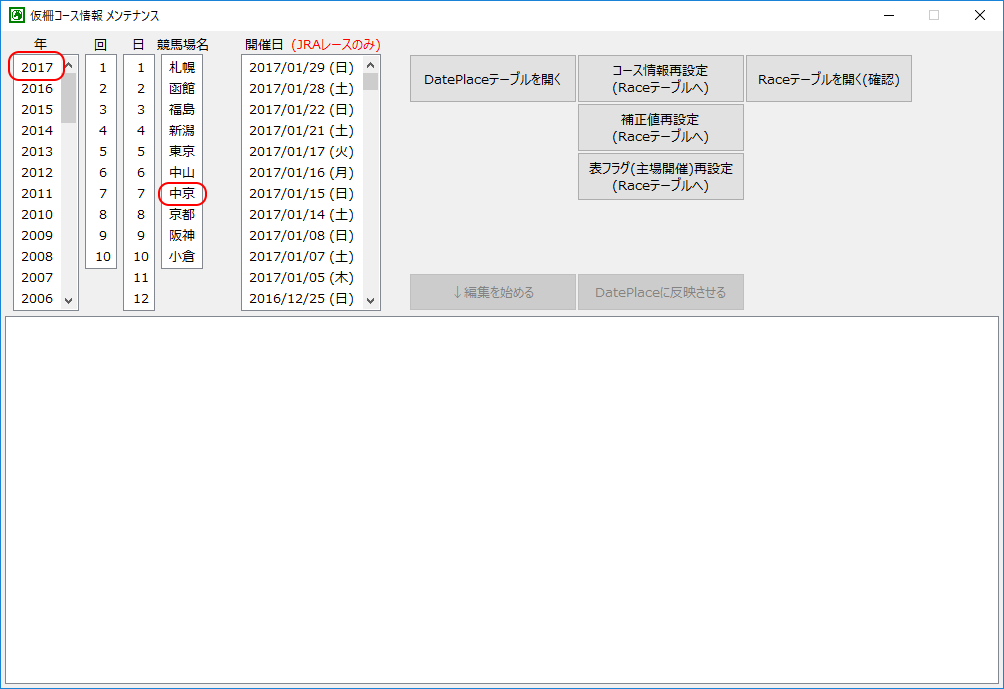
Task: Select 函館 racecourse
Action: 182,88
